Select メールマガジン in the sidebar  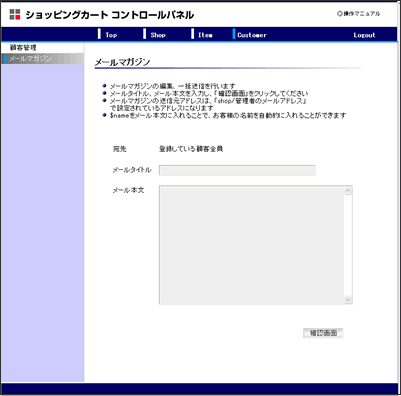[42, 59]
